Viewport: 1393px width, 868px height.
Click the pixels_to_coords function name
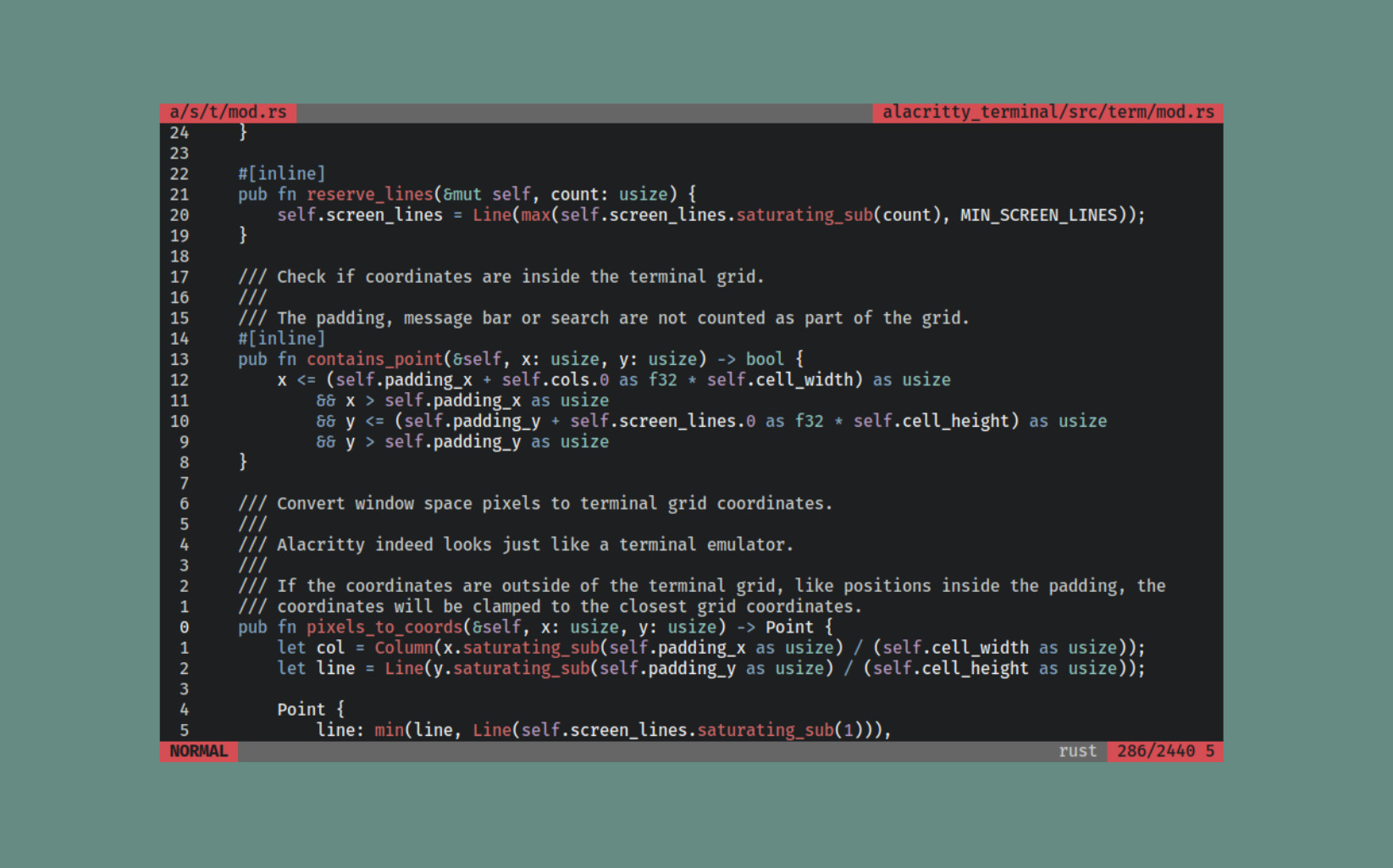tap(384, 628)
